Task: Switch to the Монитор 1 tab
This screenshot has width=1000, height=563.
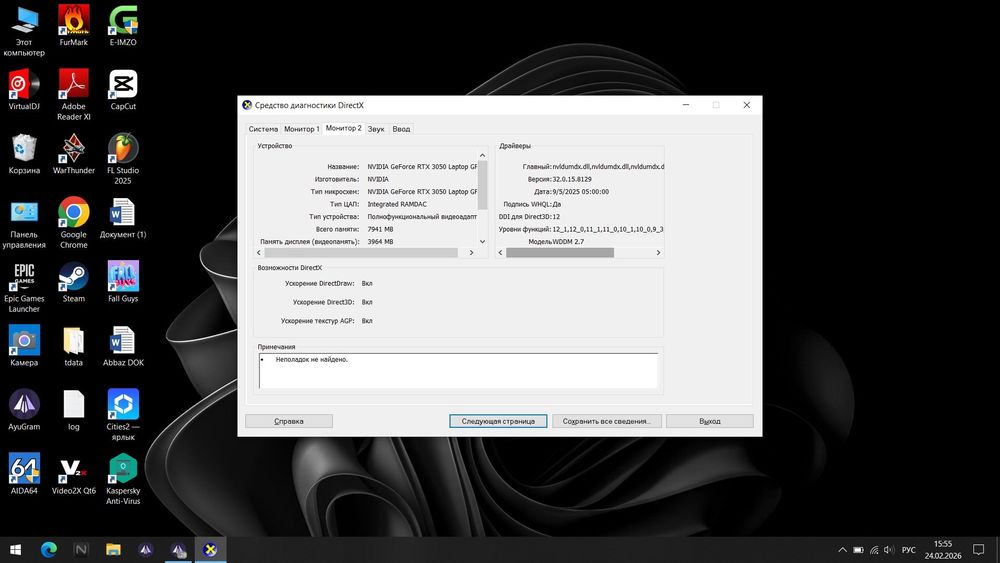Action: (302, 129)
